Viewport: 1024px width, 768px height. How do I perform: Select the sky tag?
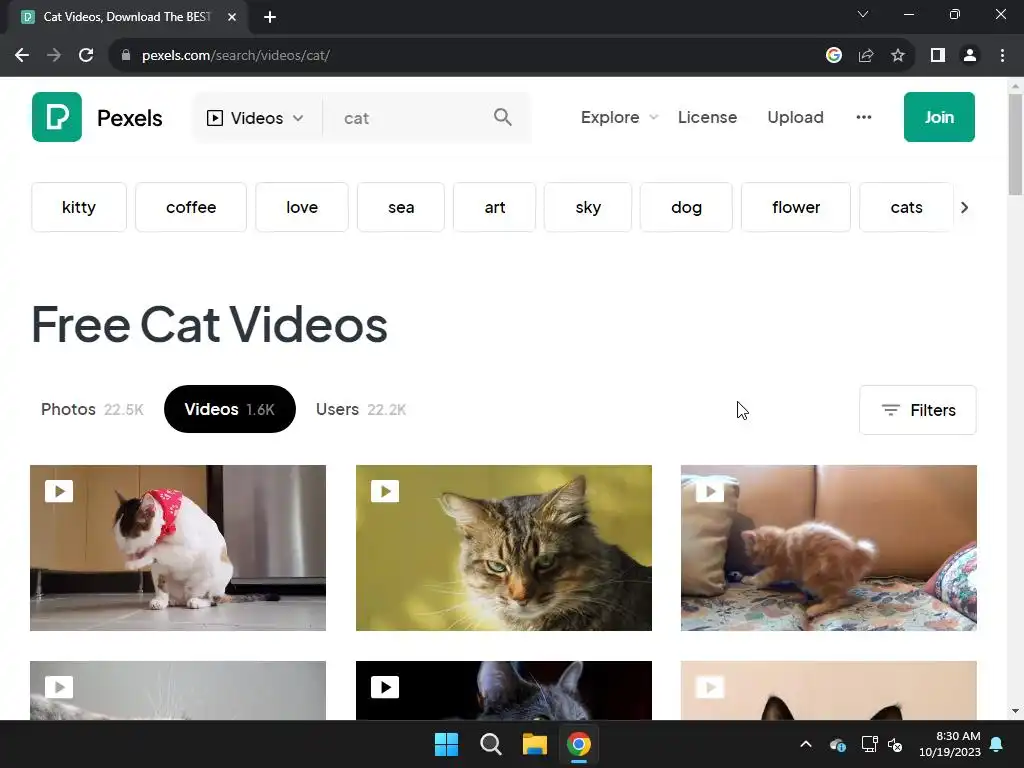pyautogui.click(x=588, y=207)
